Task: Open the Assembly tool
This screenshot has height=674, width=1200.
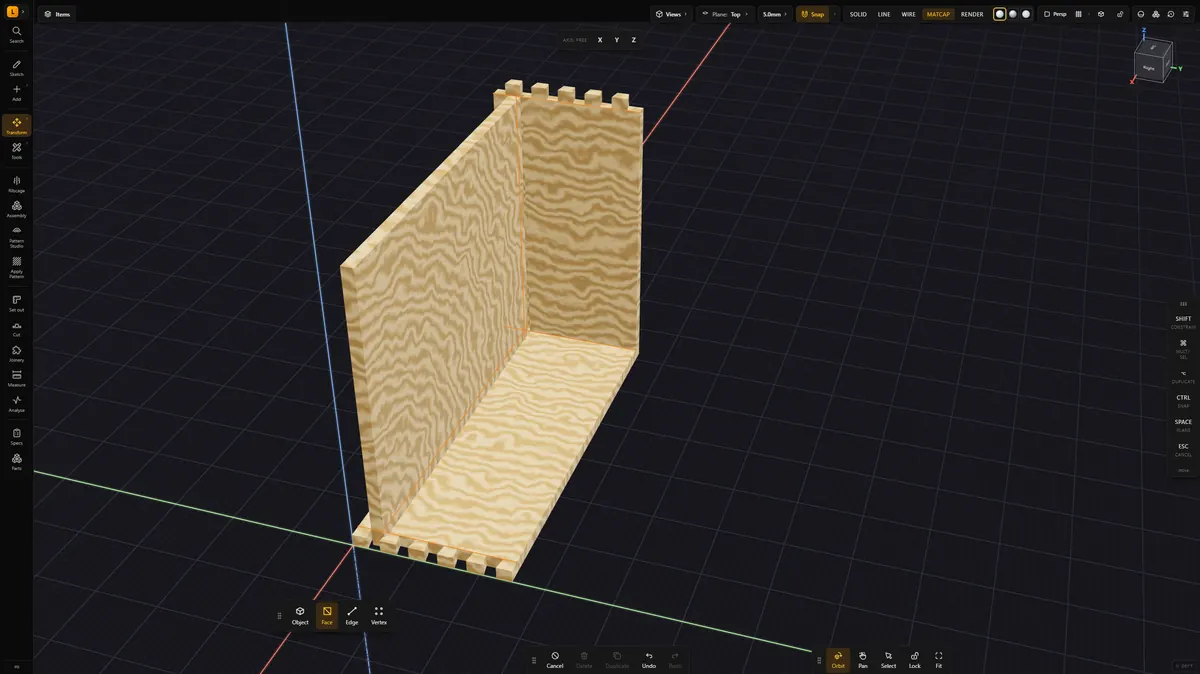Action: tap(16, 209)
